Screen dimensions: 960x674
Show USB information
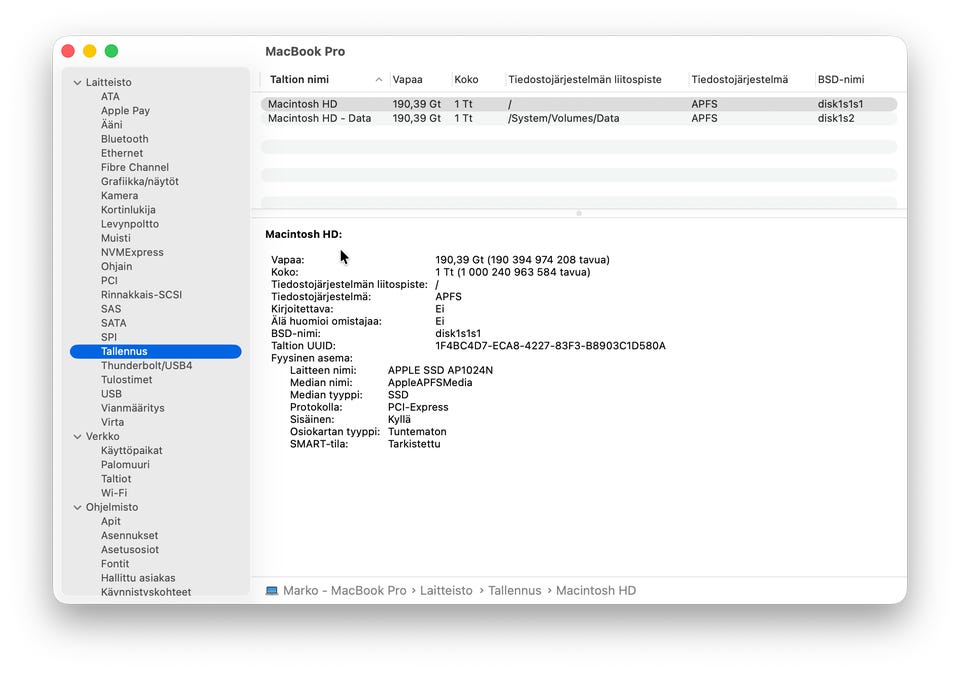[111, 394]
